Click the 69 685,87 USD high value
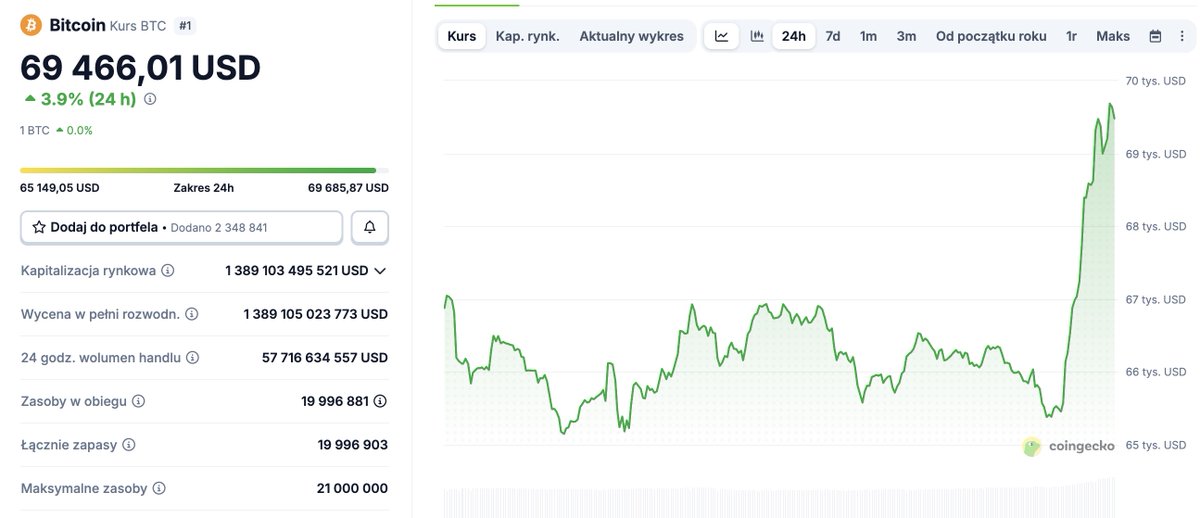The height and width of the screenshot is (518, 1200). click(x=348, y=188)
